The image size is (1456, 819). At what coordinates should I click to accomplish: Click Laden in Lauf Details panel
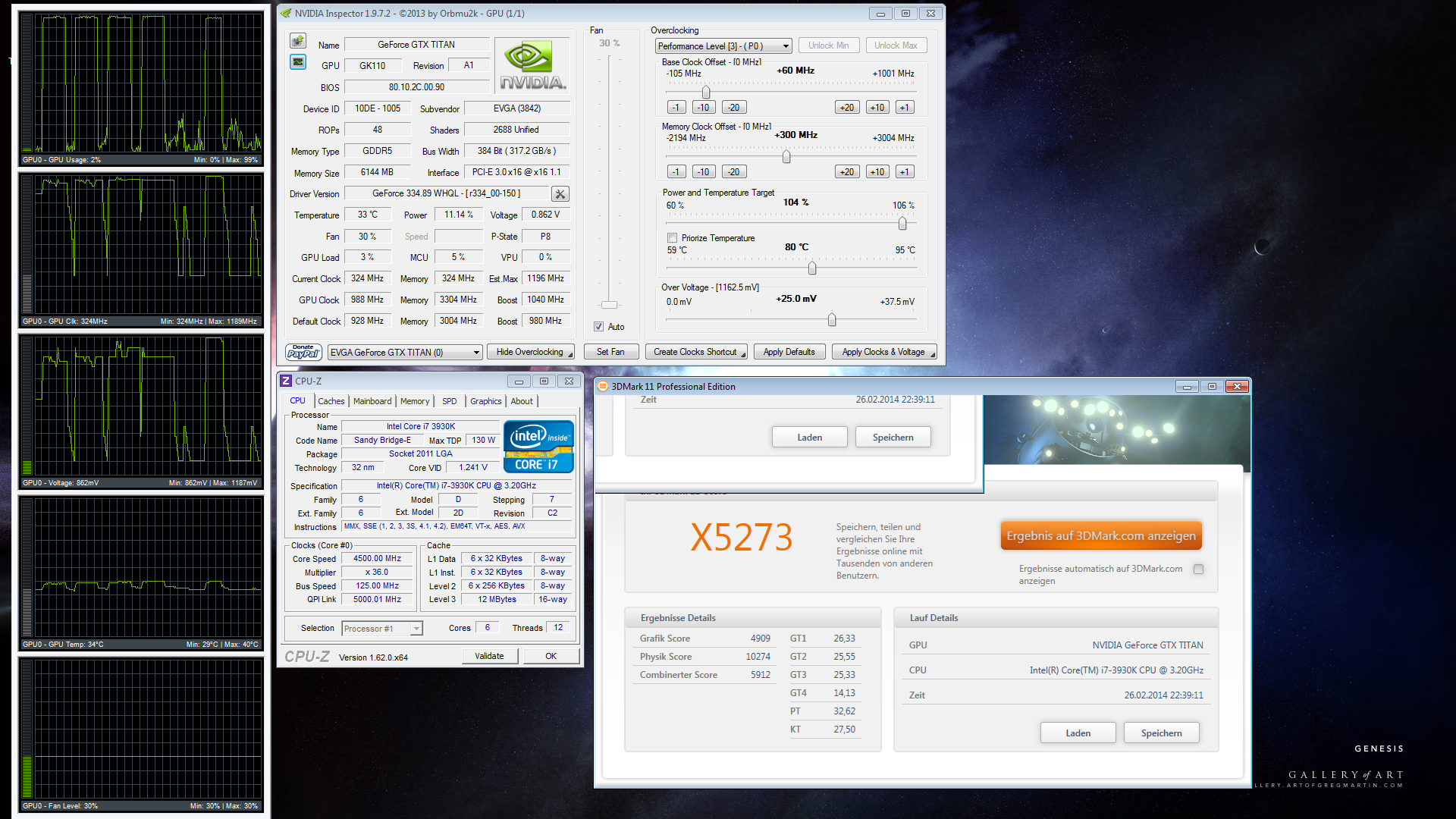[x=1078, y=733]
